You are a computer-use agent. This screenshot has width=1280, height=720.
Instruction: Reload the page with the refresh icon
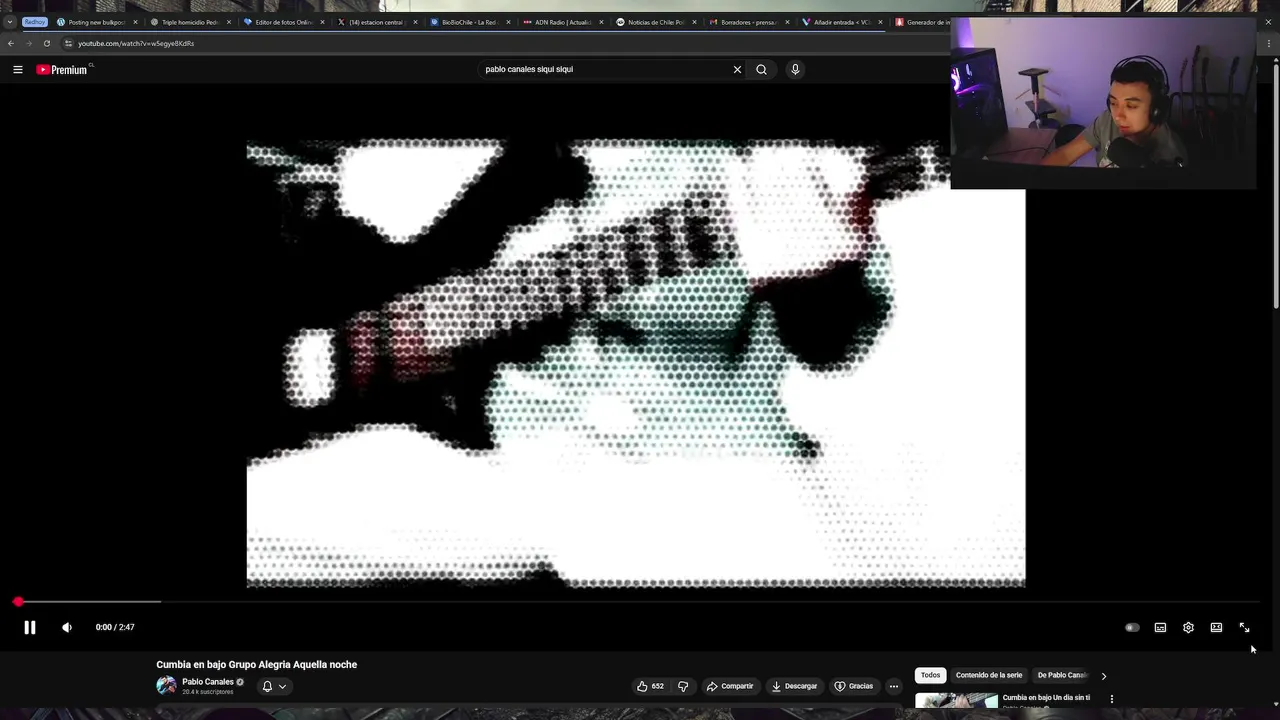point(46,43)
